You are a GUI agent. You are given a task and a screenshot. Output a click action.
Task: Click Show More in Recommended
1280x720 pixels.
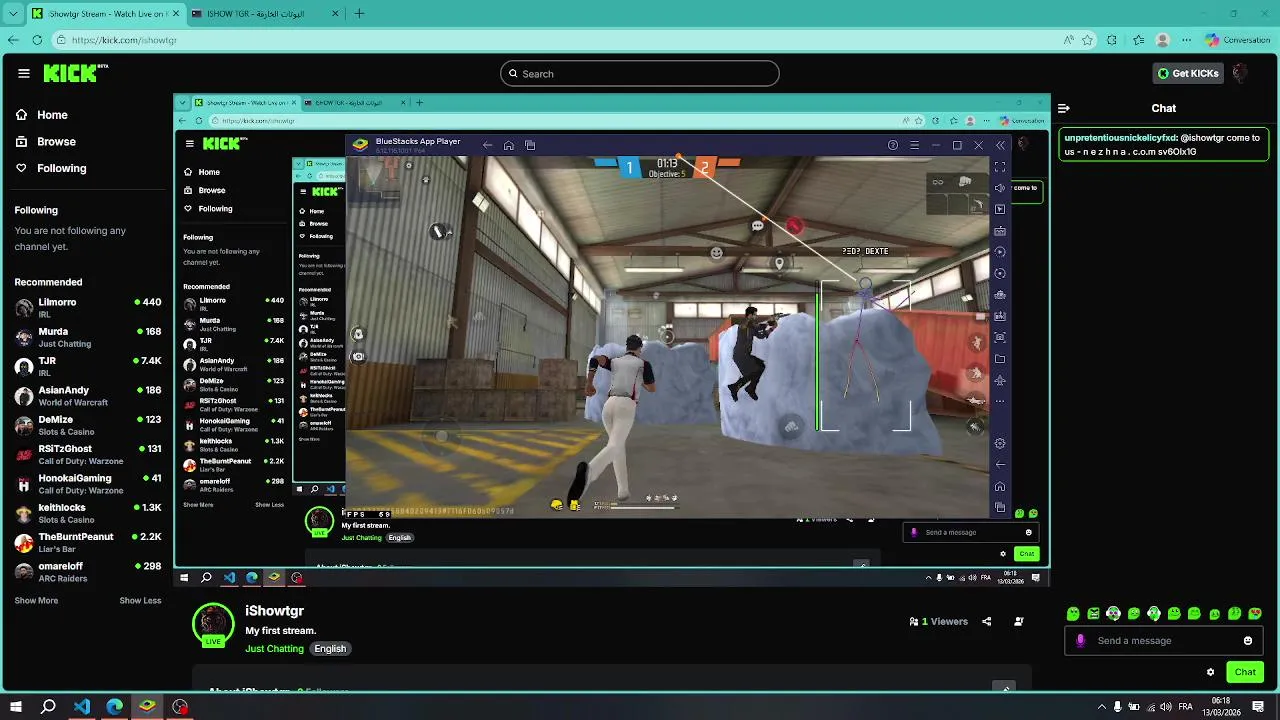(x=36, y=600)
